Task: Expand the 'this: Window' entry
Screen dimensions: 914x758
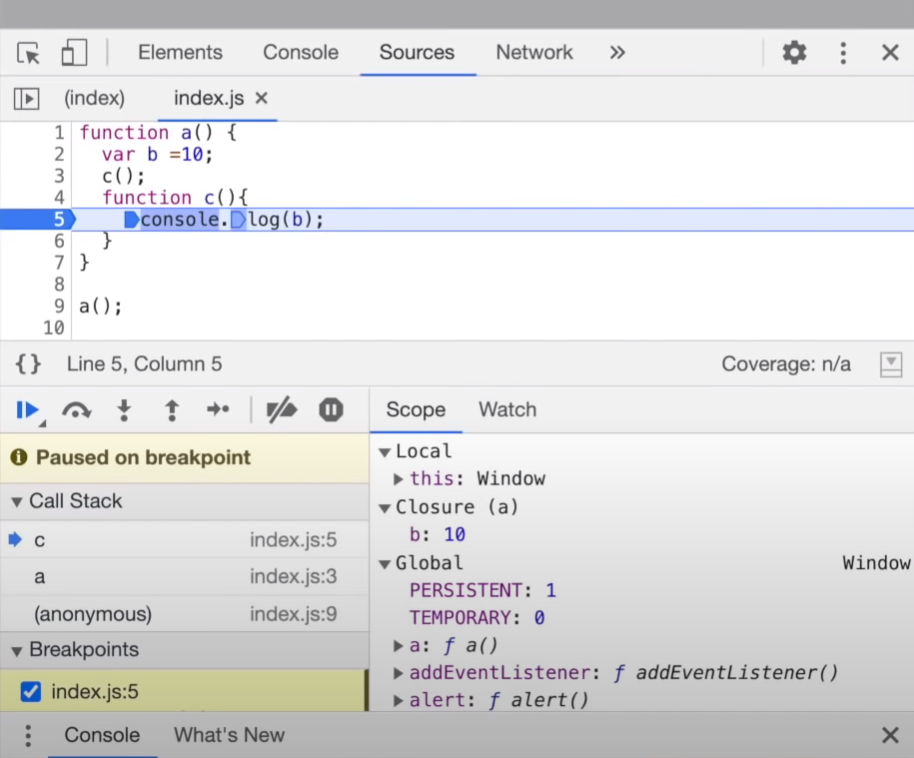Action: click(x=399, y=479)
